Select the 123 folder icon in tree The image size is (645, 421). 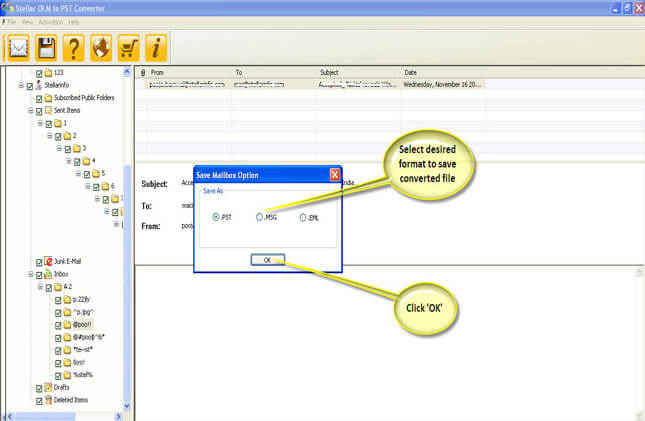49,73
